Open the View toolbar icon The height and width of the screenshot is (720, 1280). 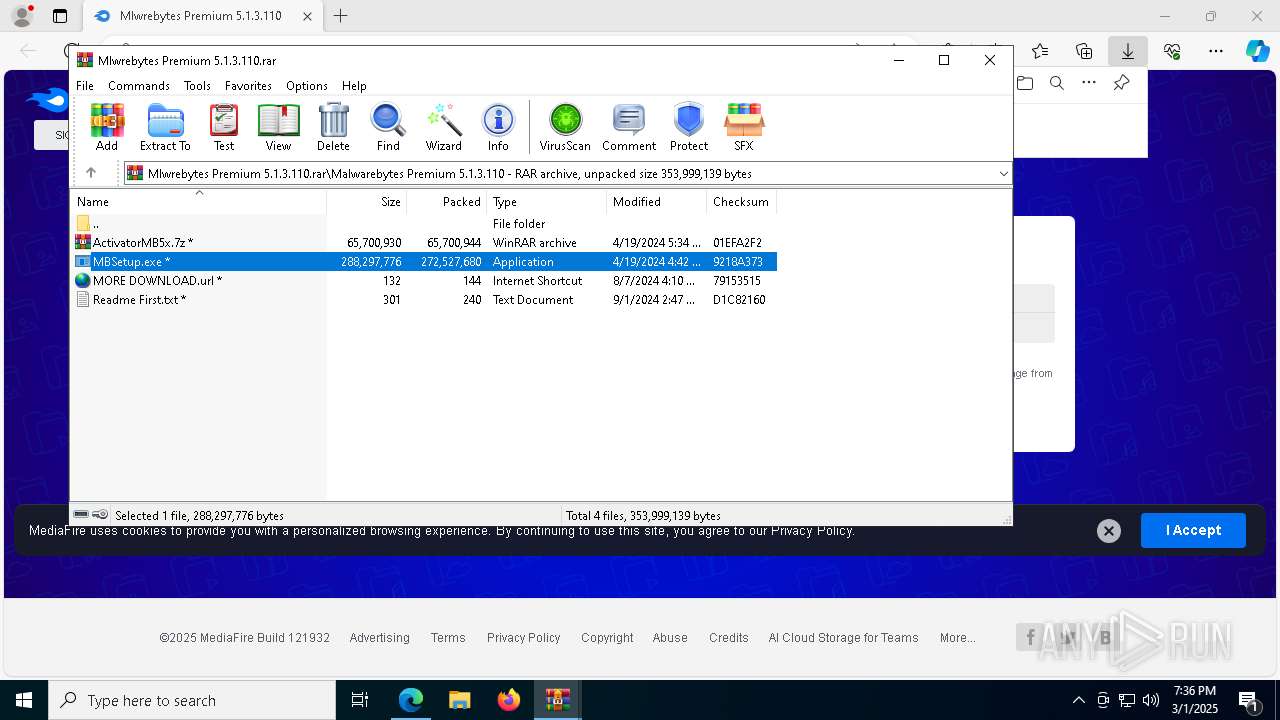point(278,127)
